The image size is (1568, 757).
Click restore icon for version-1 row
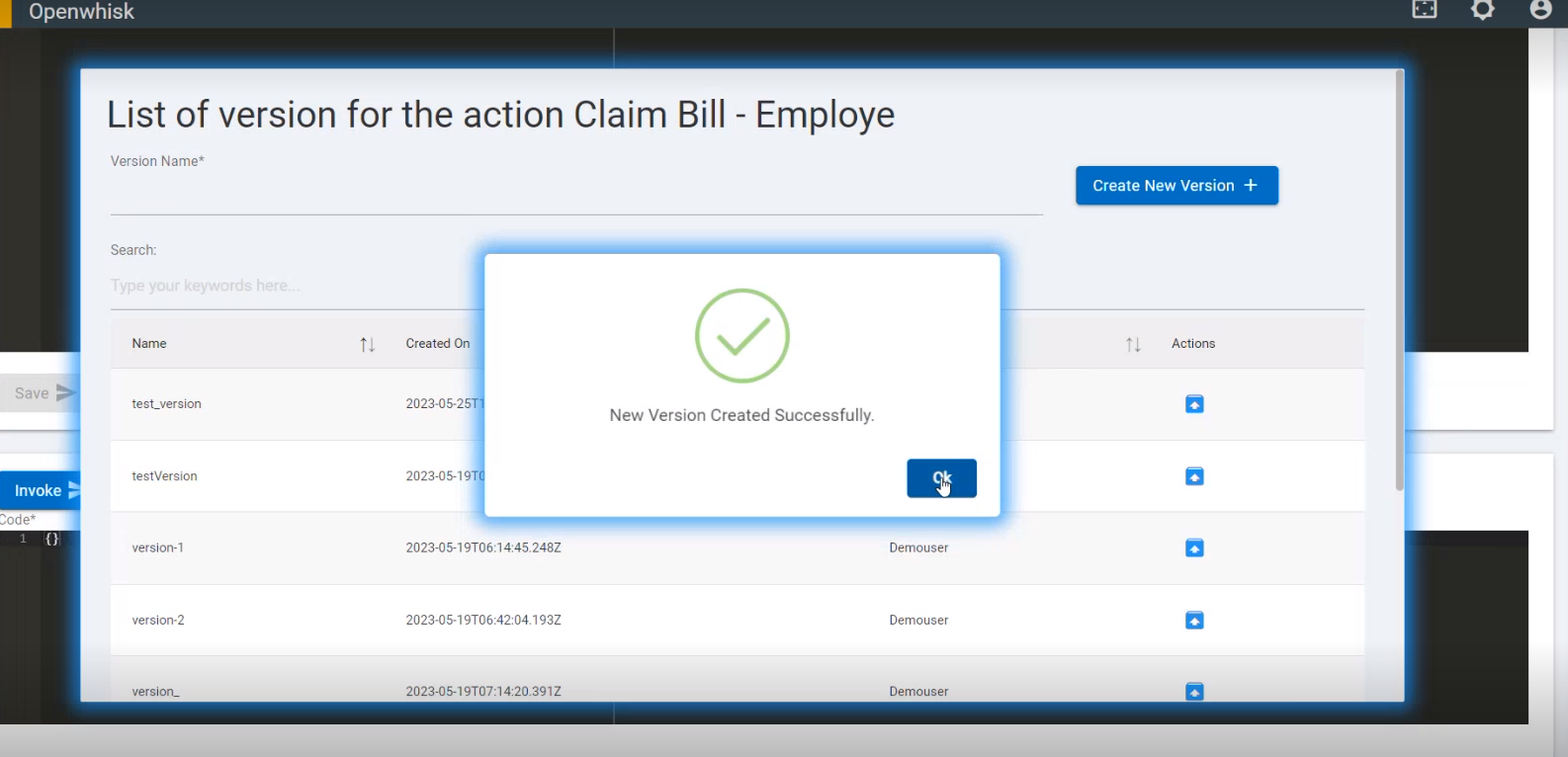point(1194,547)
